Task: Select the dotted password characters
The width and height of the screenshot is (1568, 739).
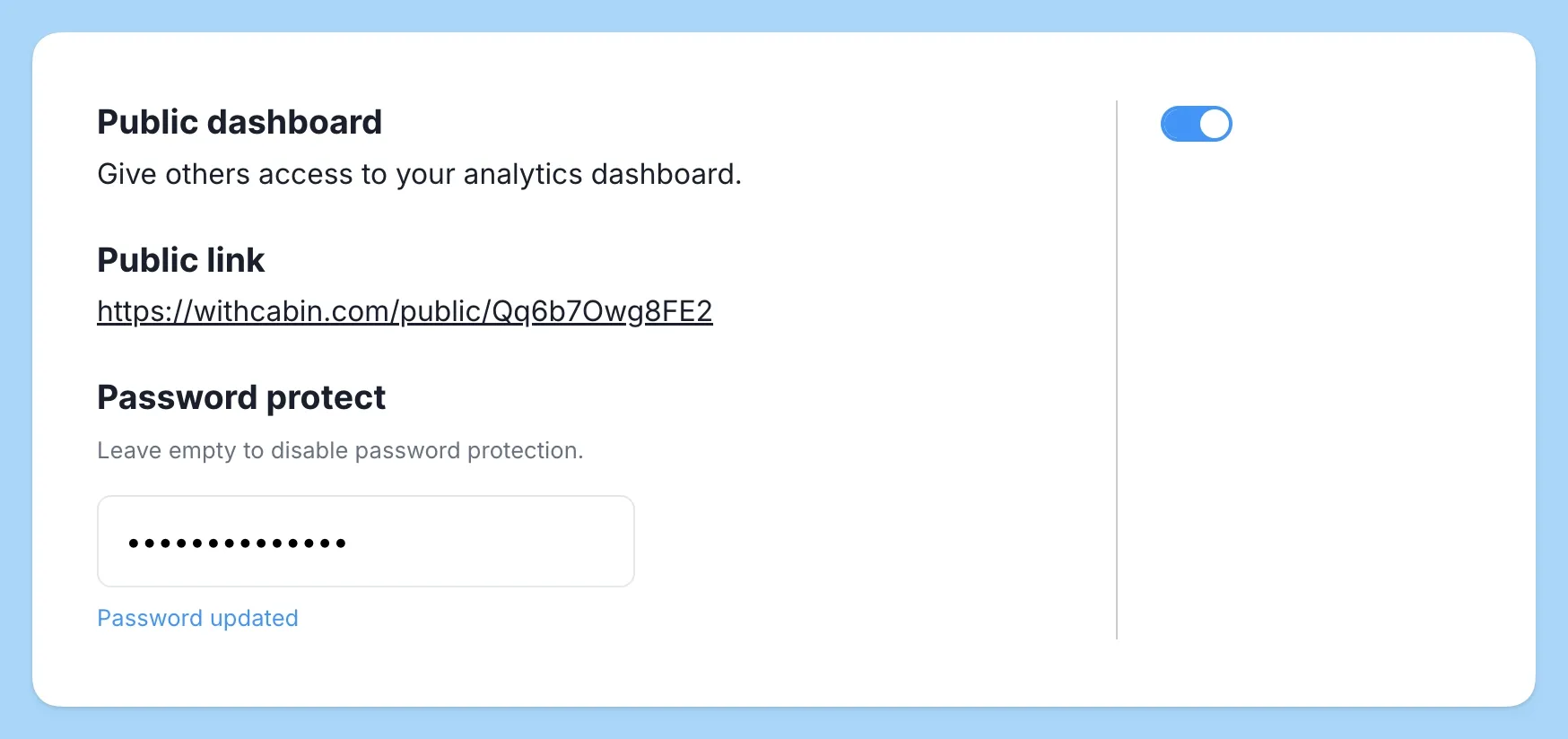Action: coord(238,542)
